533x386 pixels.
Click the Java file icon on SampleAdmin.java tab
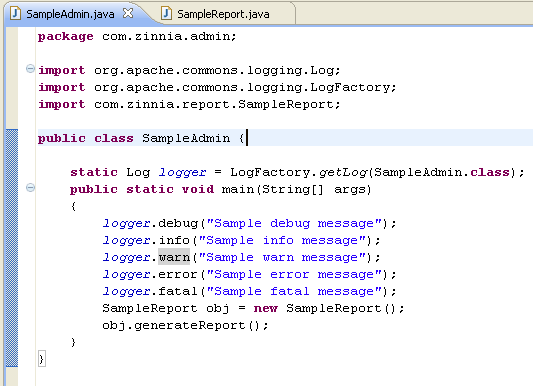(x=16, y=14)
